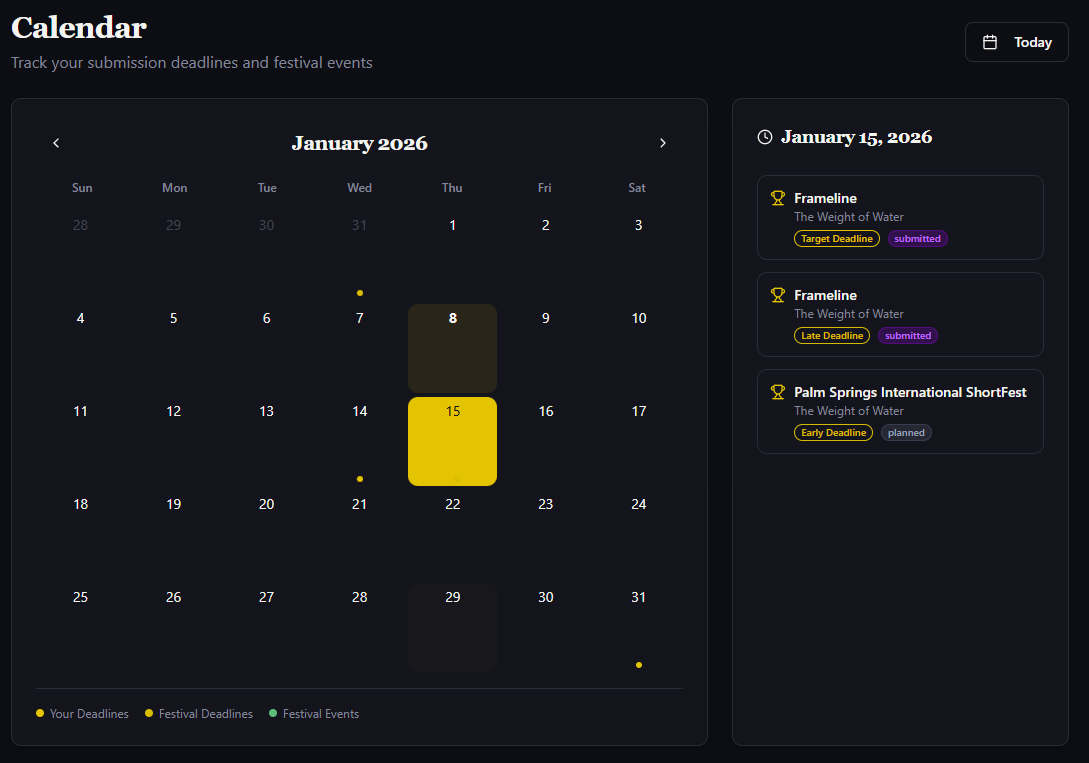
Task: Click the Calendar page heading
Action: tap(78, 28)
